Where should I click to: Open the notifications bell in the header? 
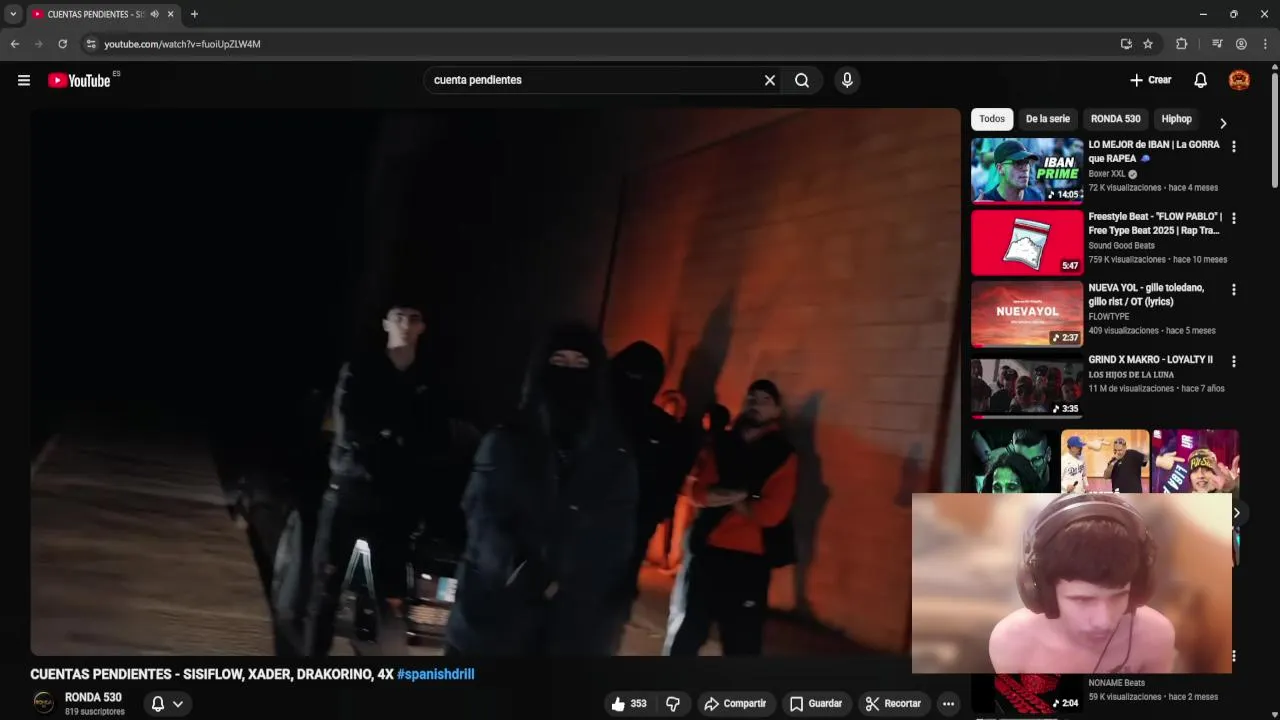tap(1200, 80)
